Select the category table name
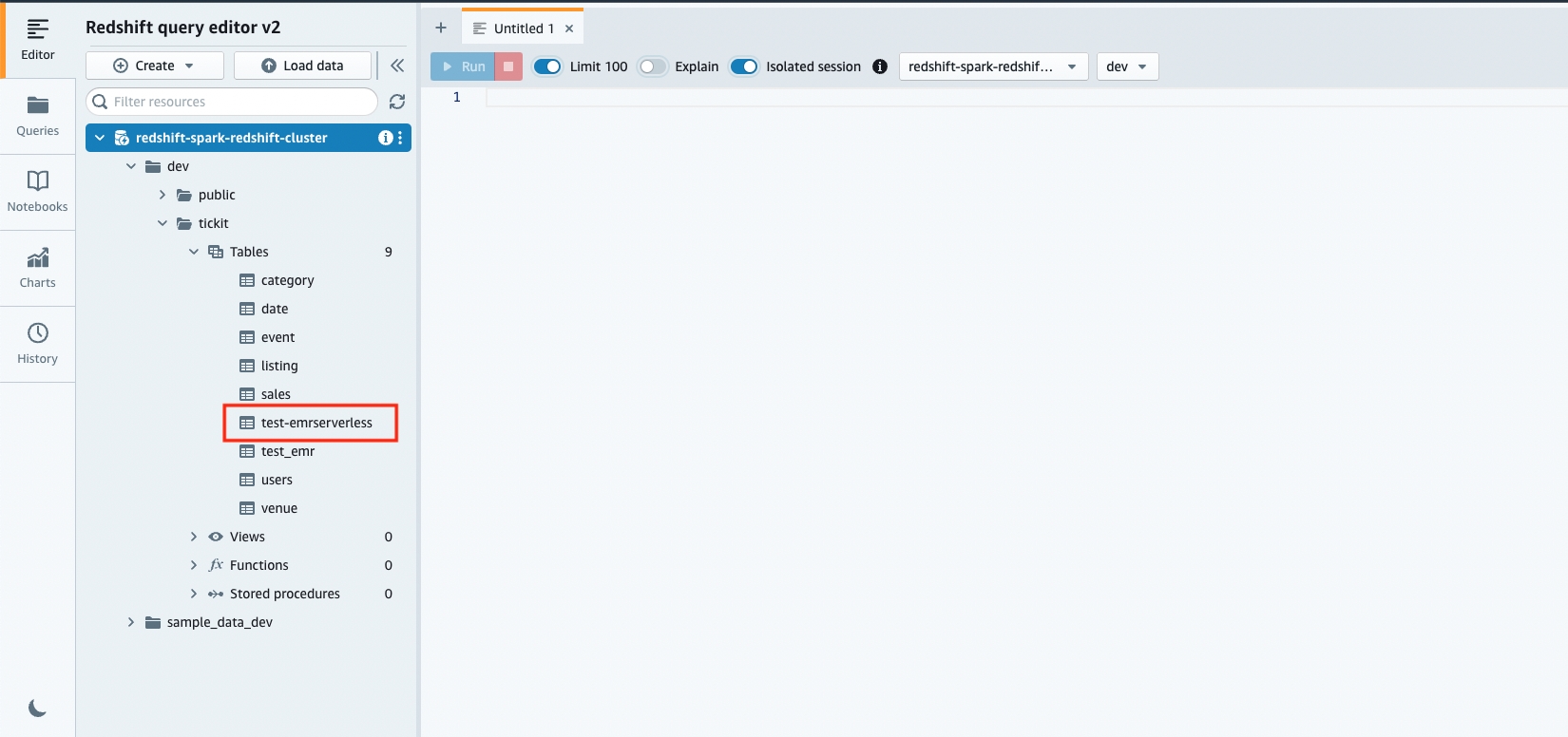The image size is (1568, 737). point(287,280)
